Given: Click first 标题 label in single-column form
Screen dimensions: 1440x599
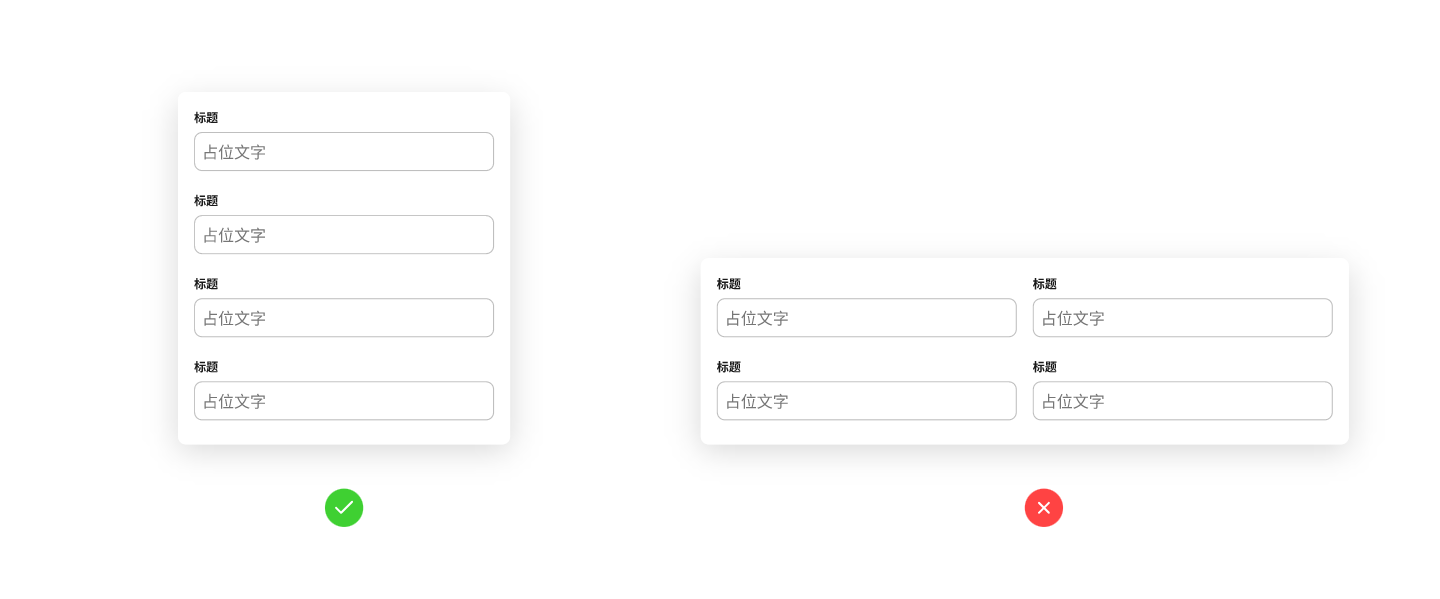Looking at the screenshot, I should 206,118.
